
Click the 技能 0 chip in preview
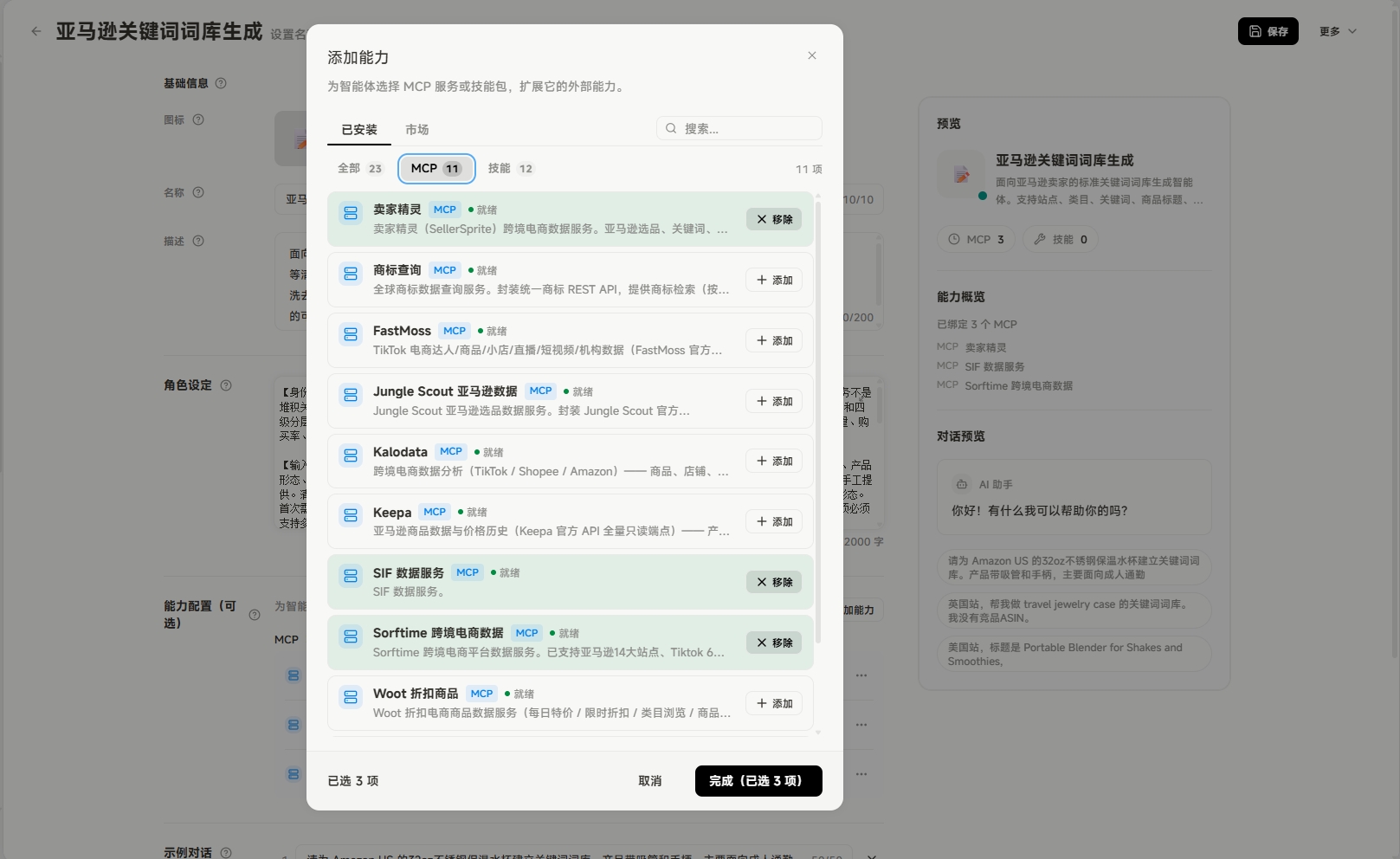pyautogui.click(x=1061, y=239)
